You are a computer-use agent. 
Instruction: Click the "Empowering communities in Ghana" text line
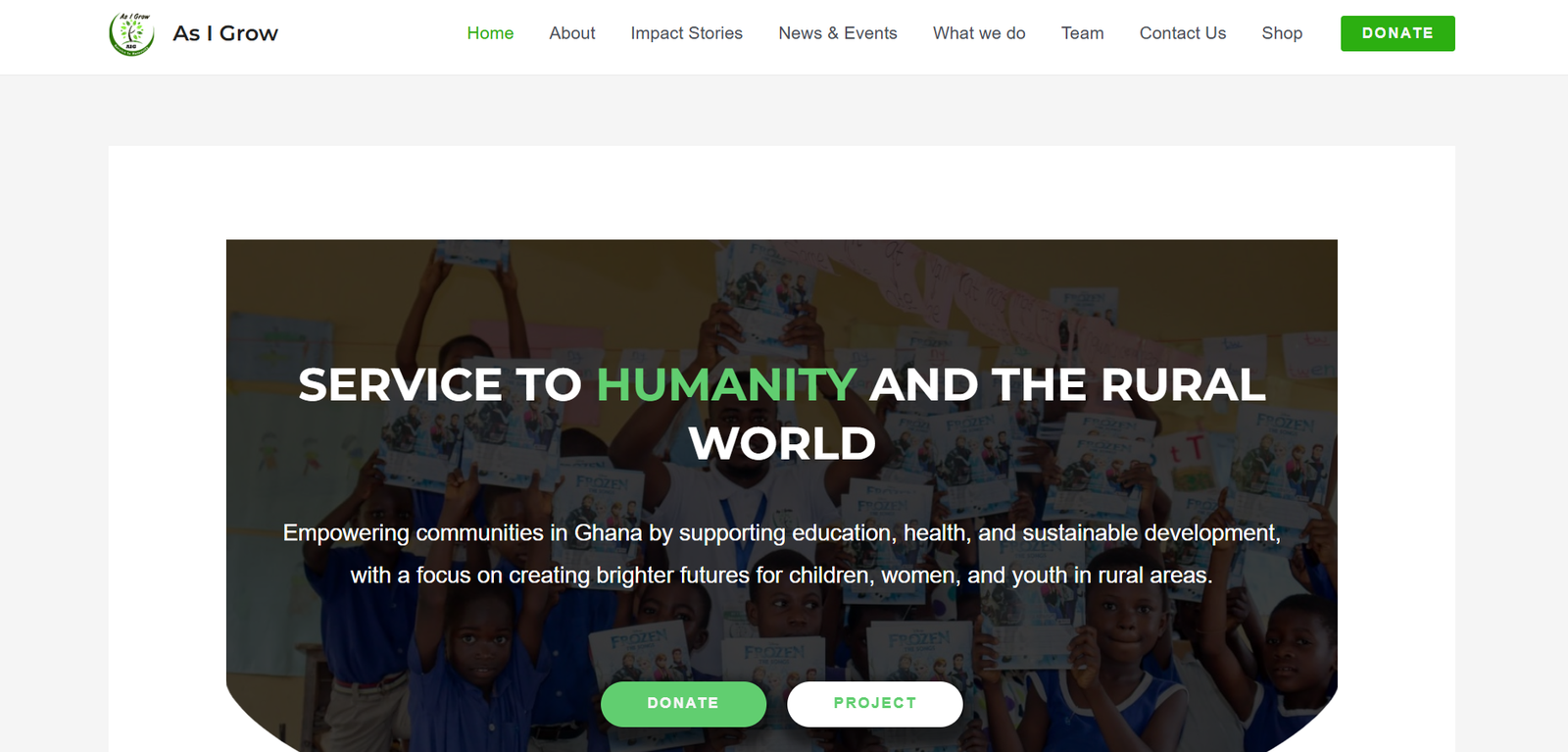[782, 533]
